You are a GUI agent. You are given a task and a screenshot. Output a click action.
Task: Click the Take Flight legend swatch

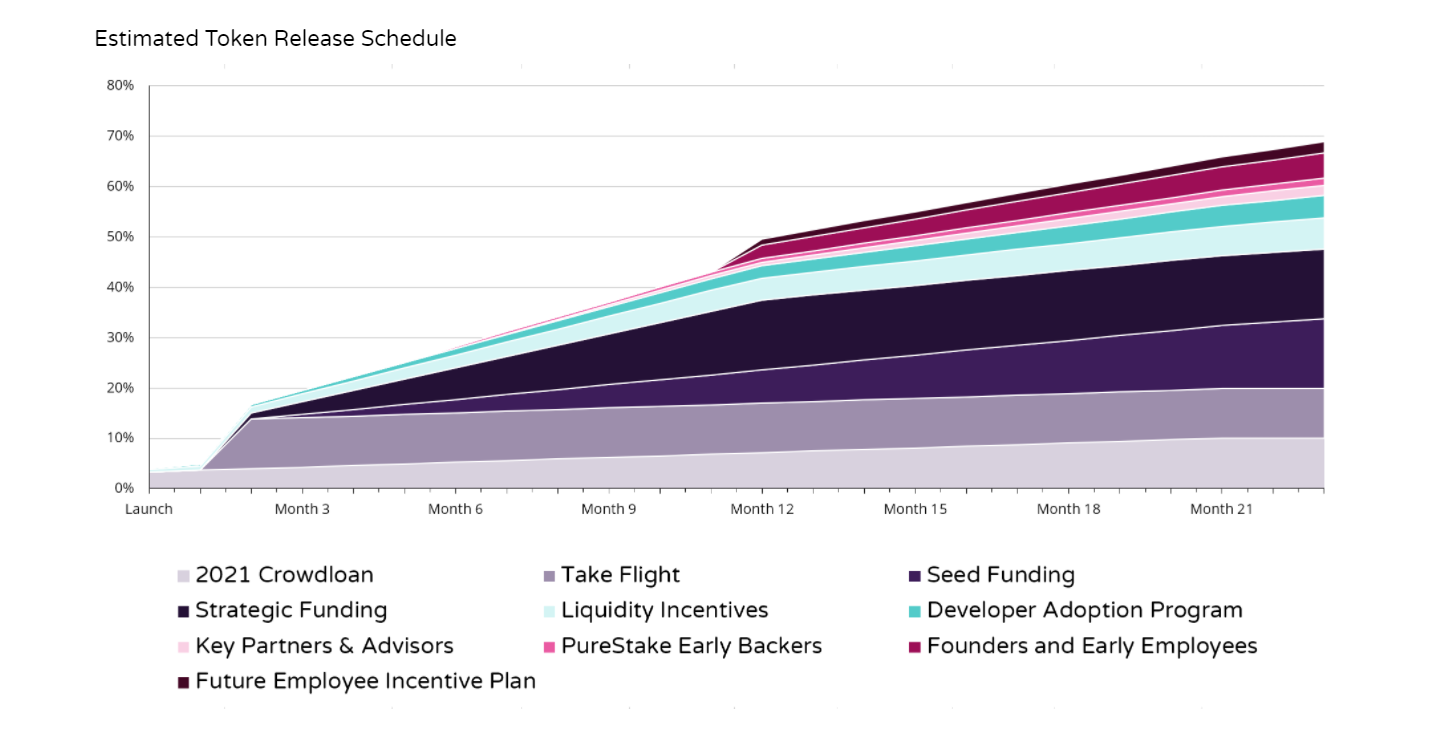coord(548,576)
